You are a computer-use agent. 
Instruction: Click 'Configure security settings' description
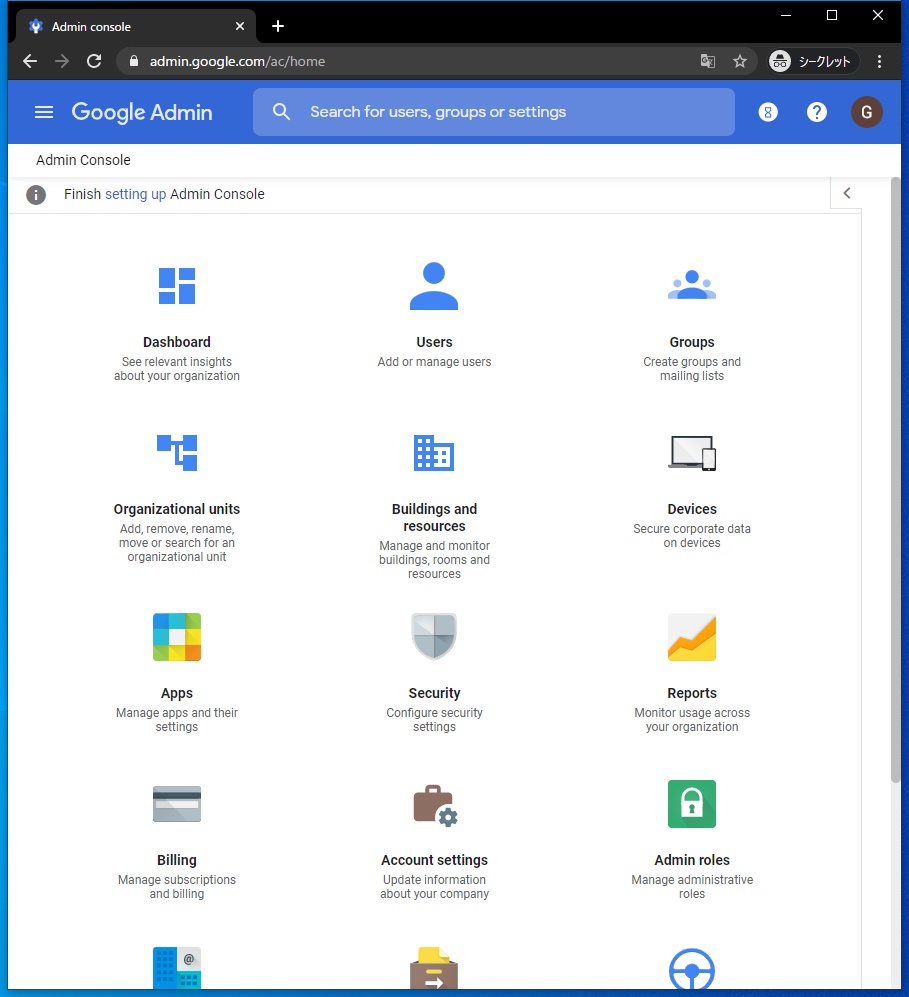pos(434,720)
